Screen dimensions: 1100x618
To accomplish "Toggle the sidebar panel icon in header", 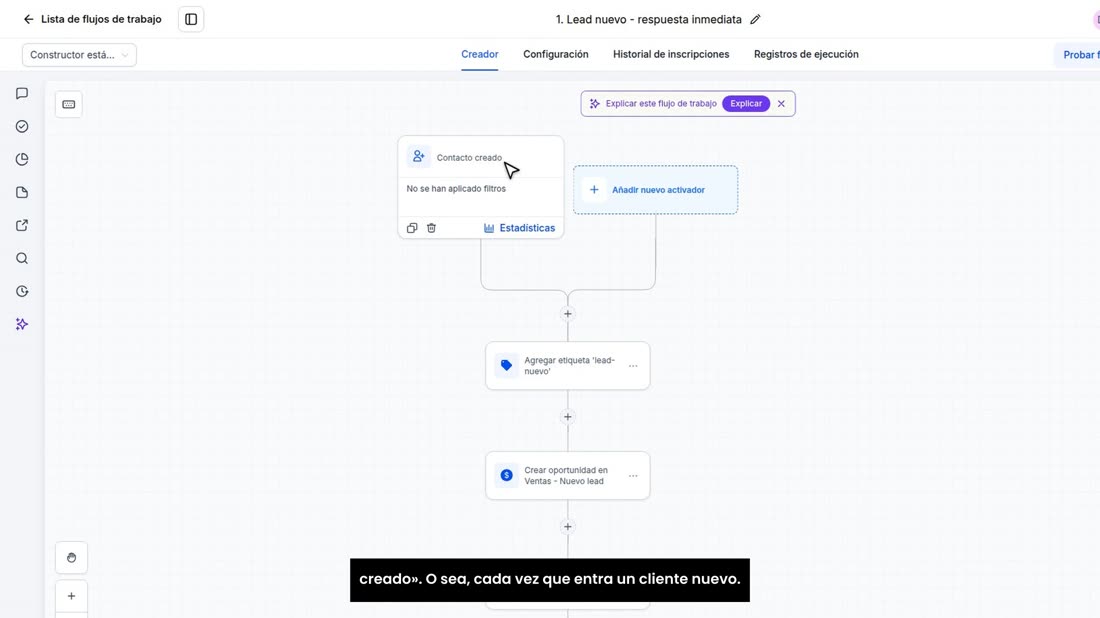I will click(x=191, y=20).
